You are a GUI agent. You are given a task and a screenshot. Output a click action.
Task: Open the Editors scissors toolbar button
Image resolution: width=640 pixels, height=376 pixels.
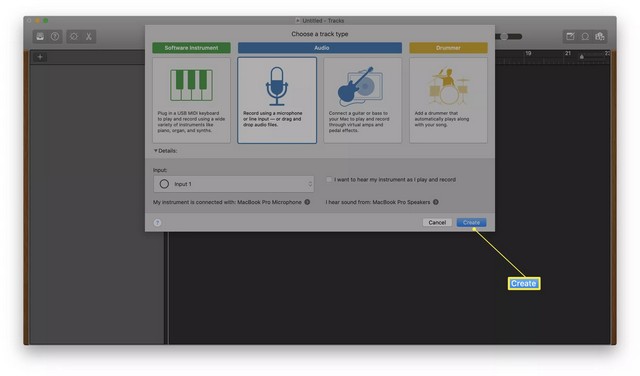point(89,37)
